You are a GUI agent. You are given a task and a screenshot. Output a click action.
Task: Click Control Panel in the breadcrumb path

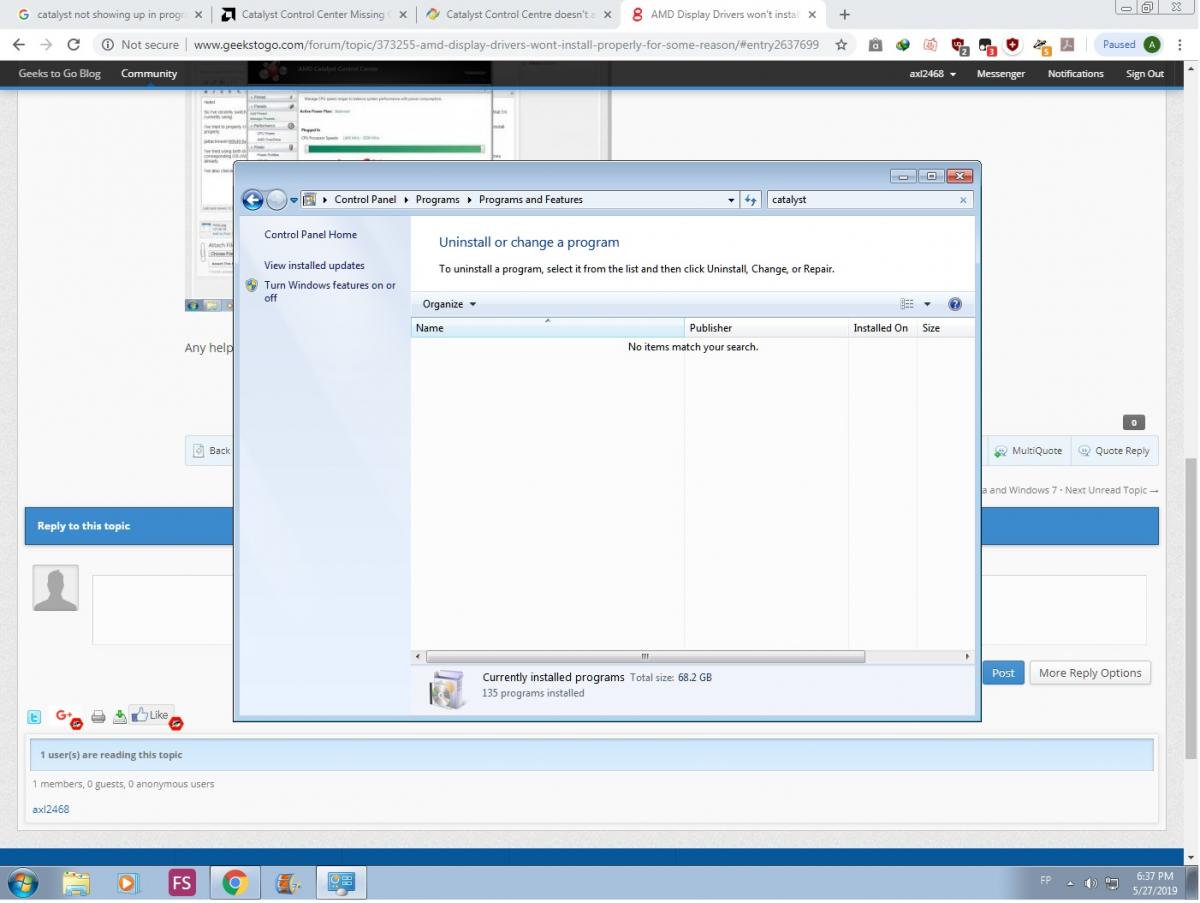[365, 200]
